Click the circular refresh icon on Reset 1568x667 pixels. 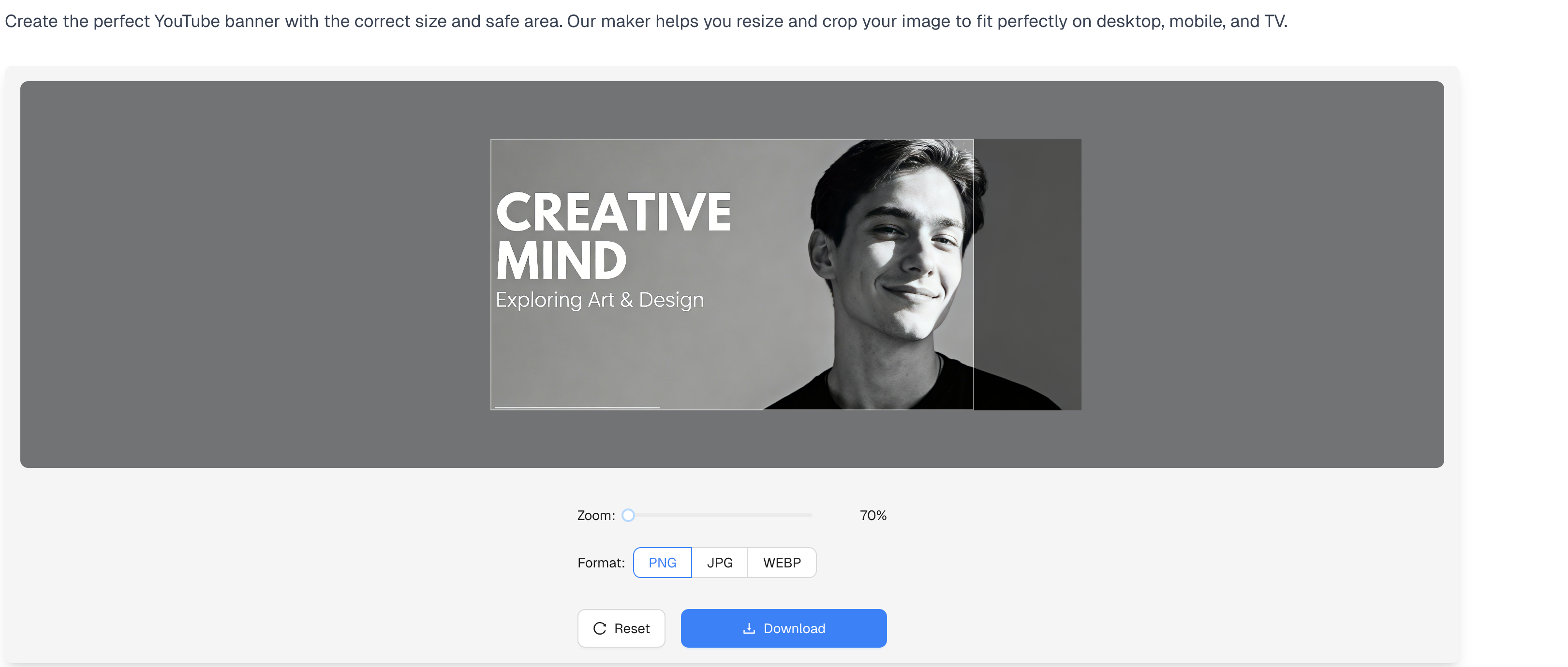(x=601, y=628)
